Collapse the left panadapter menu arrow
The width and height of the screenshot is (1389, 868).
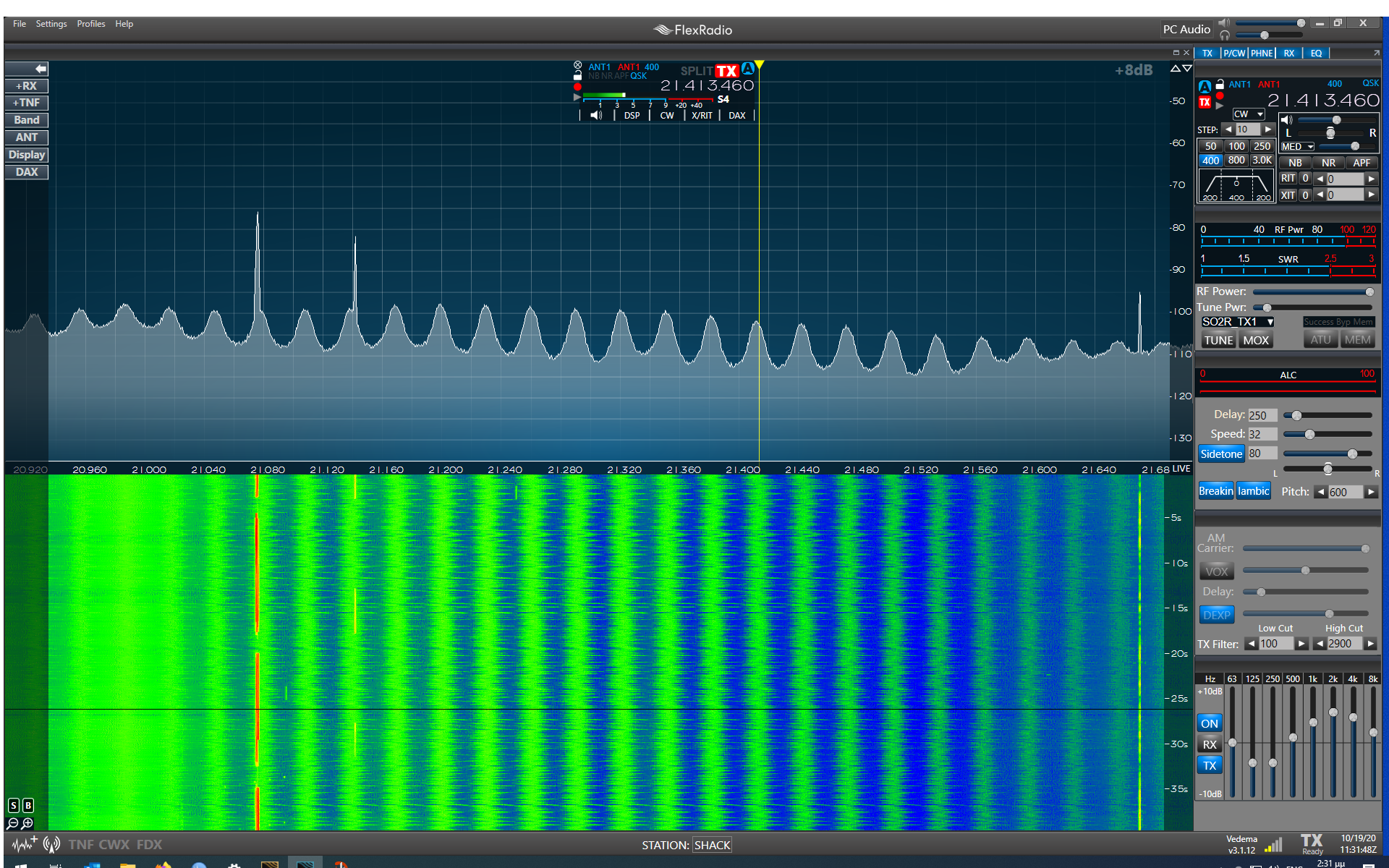(x=27, y=69)
